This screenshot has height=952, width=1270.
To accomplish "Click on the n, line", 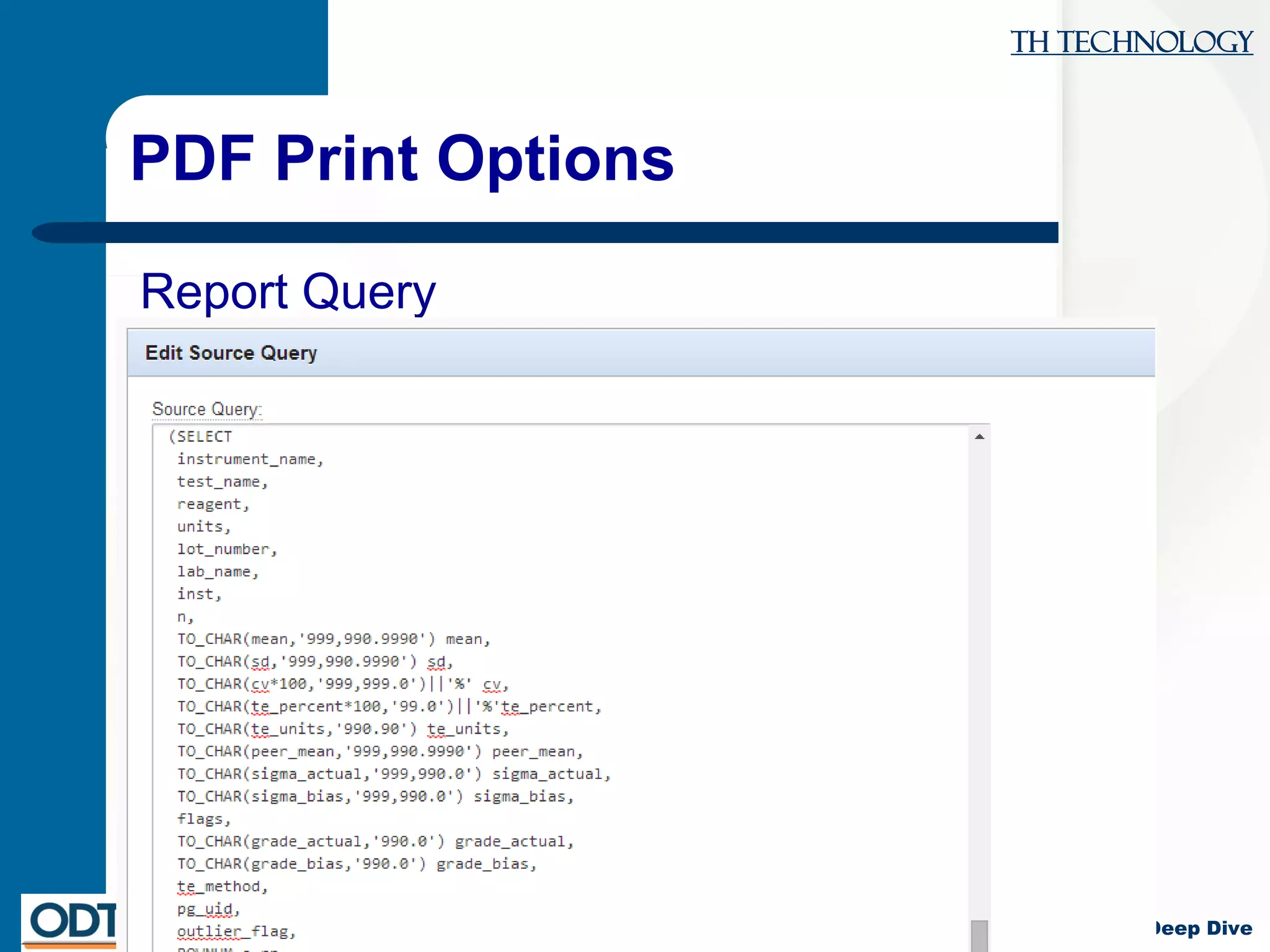I will coord(185,617).
